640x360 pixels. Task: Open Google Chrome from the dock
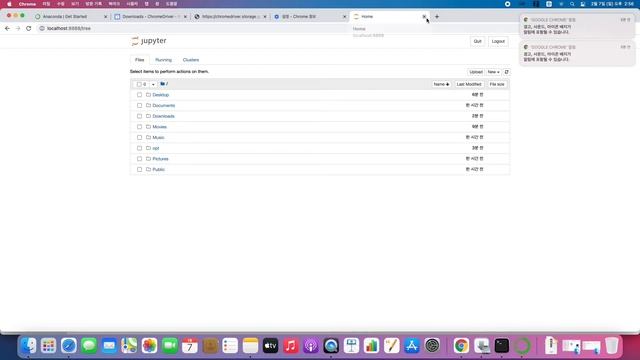click(461, 346)
